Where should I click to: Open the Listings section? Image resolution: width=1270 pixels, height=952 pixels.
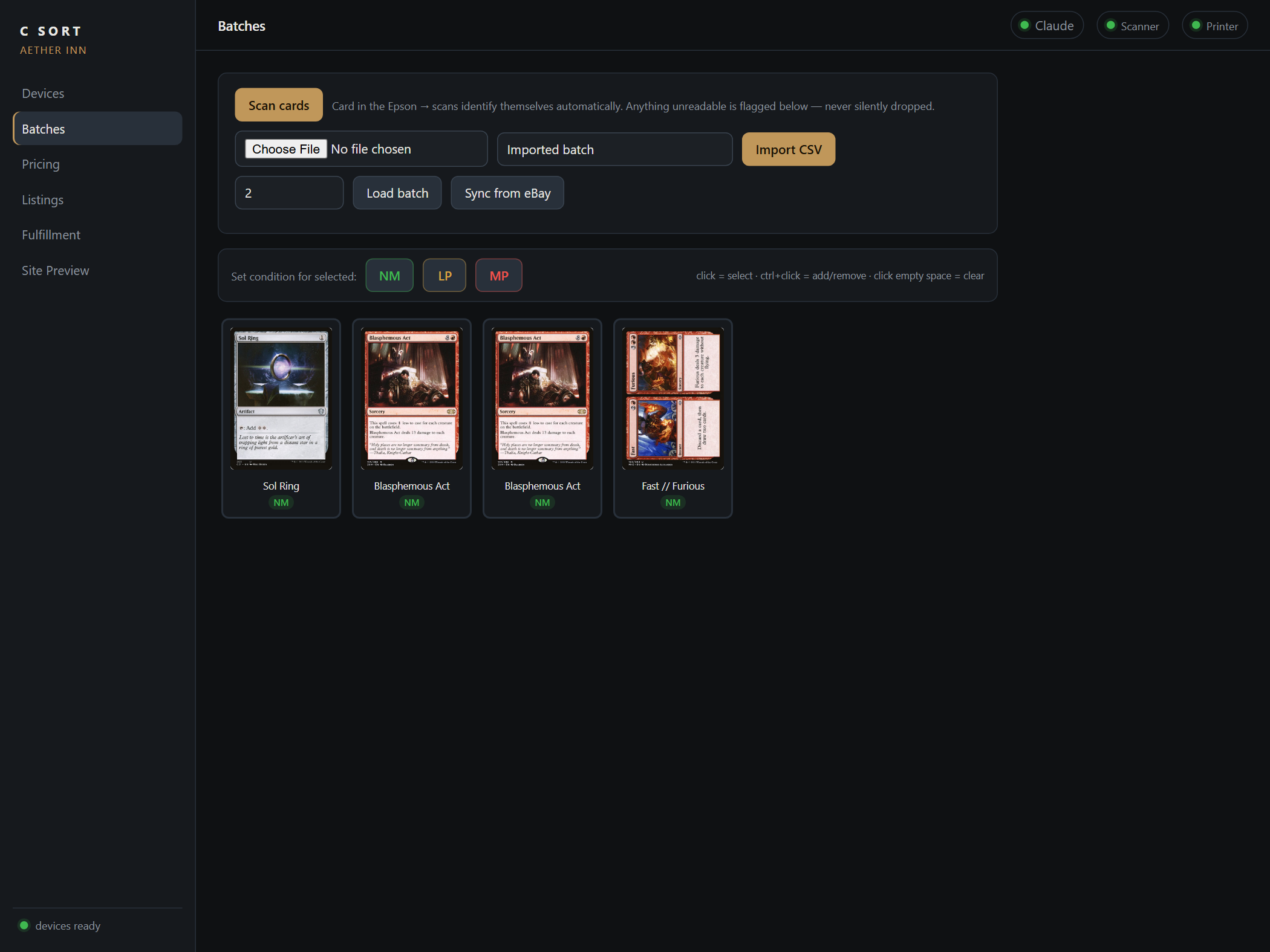click(97, 199)
